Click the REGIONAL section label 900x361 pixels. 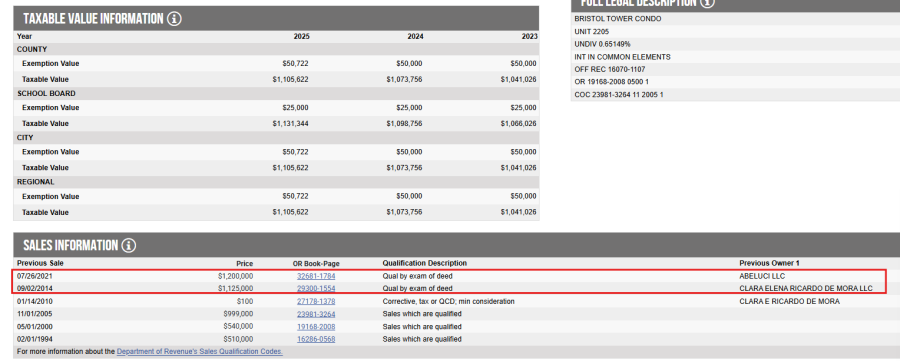36,182
